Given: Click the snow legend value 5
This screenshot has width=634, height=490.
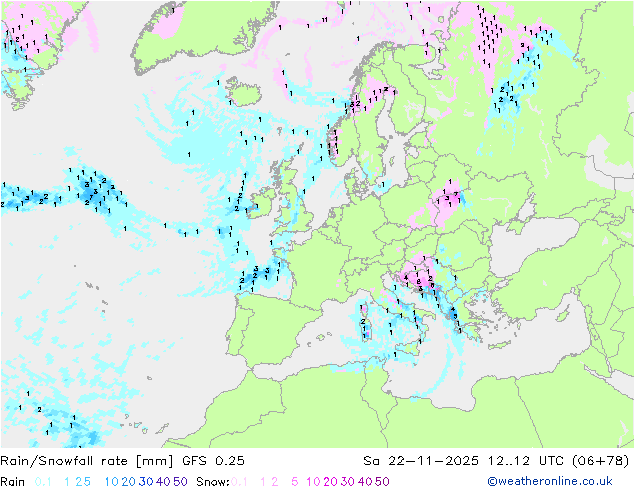Looking at the screenshot, I should 295,482.
